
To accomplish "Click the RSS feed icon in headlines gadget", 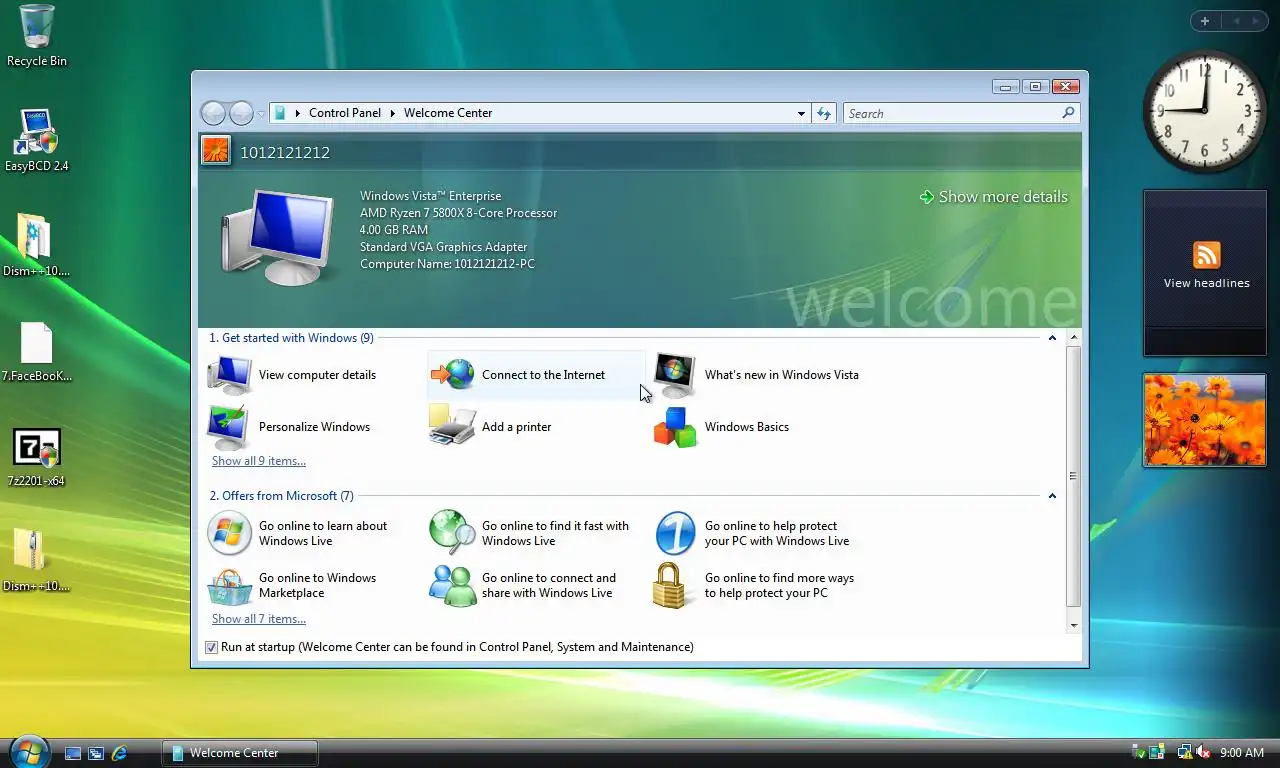I will point(1206,255).
